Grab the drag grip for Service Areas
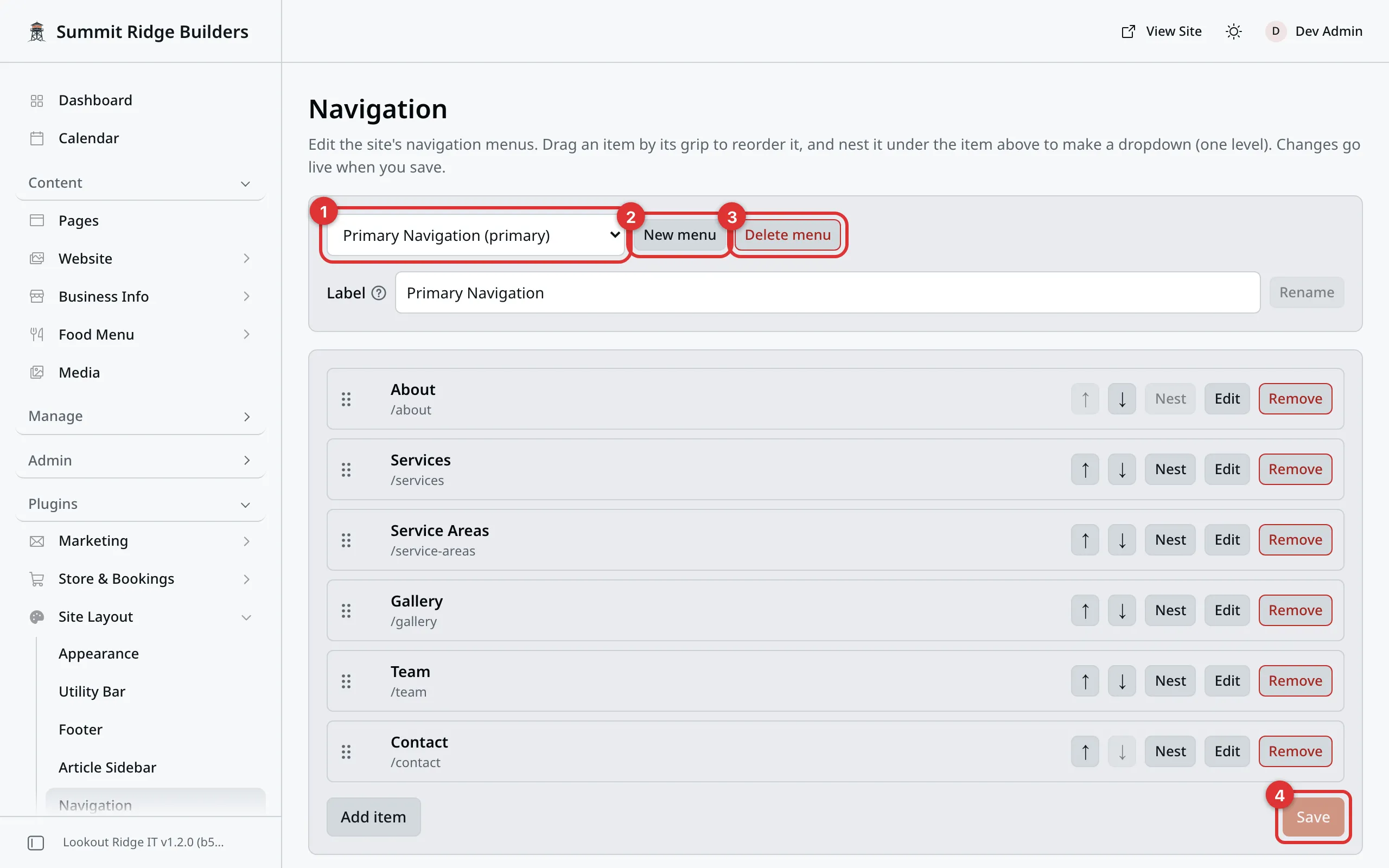 click(346, 540)
